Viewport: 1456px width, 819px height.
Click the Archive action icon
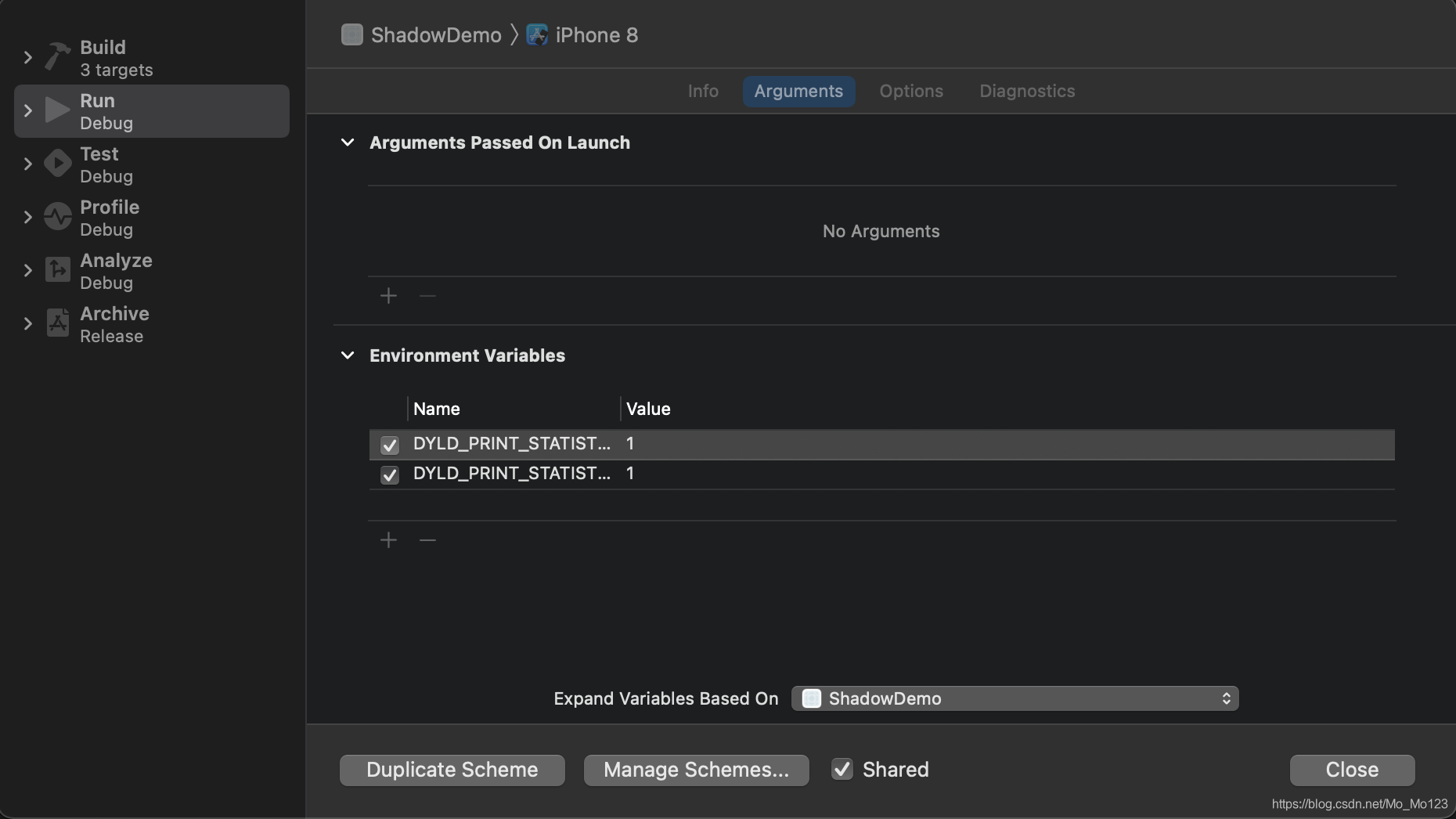(57, 323)
